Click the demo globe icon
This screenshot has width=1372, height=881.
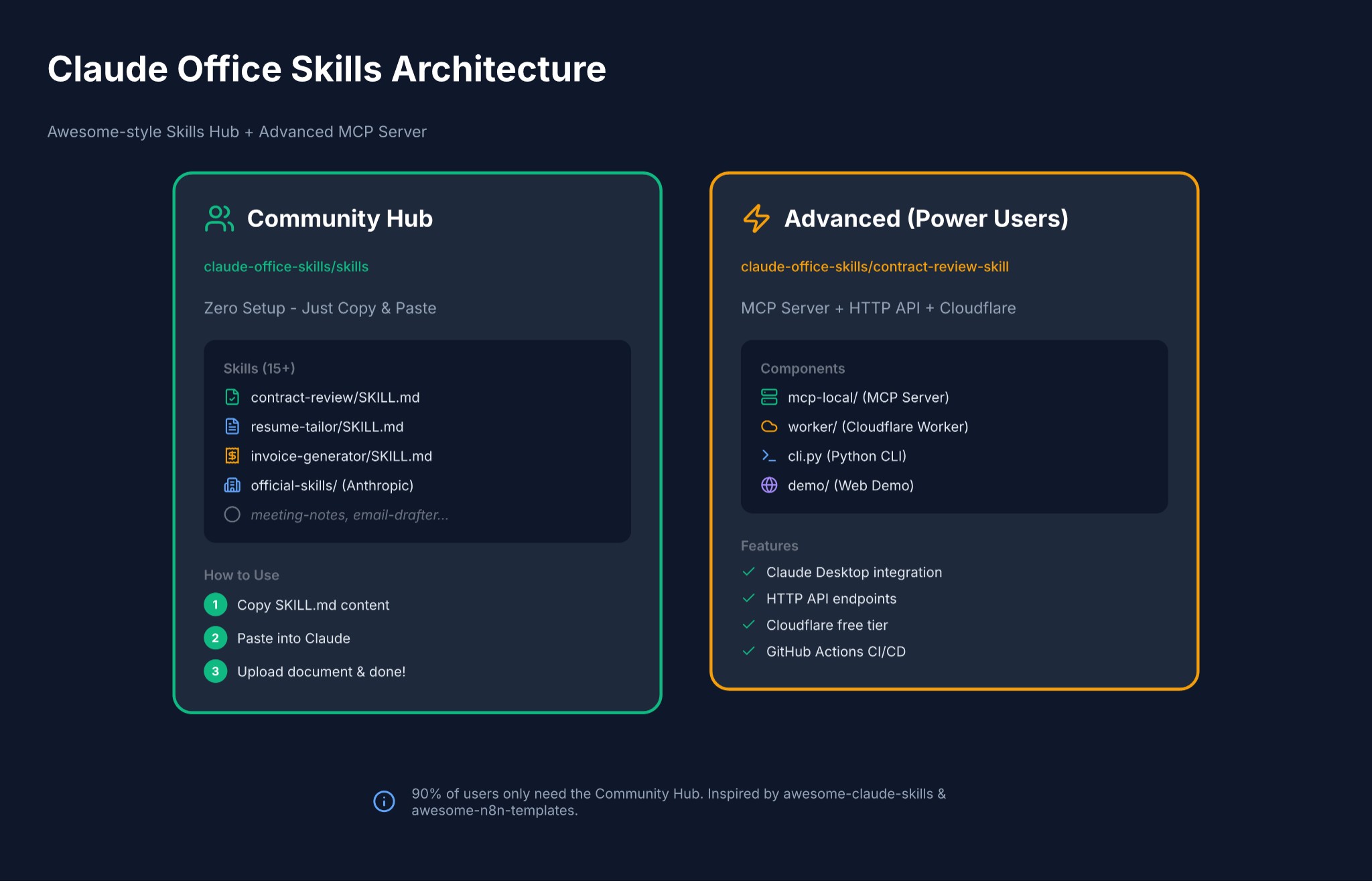point(769,485)
